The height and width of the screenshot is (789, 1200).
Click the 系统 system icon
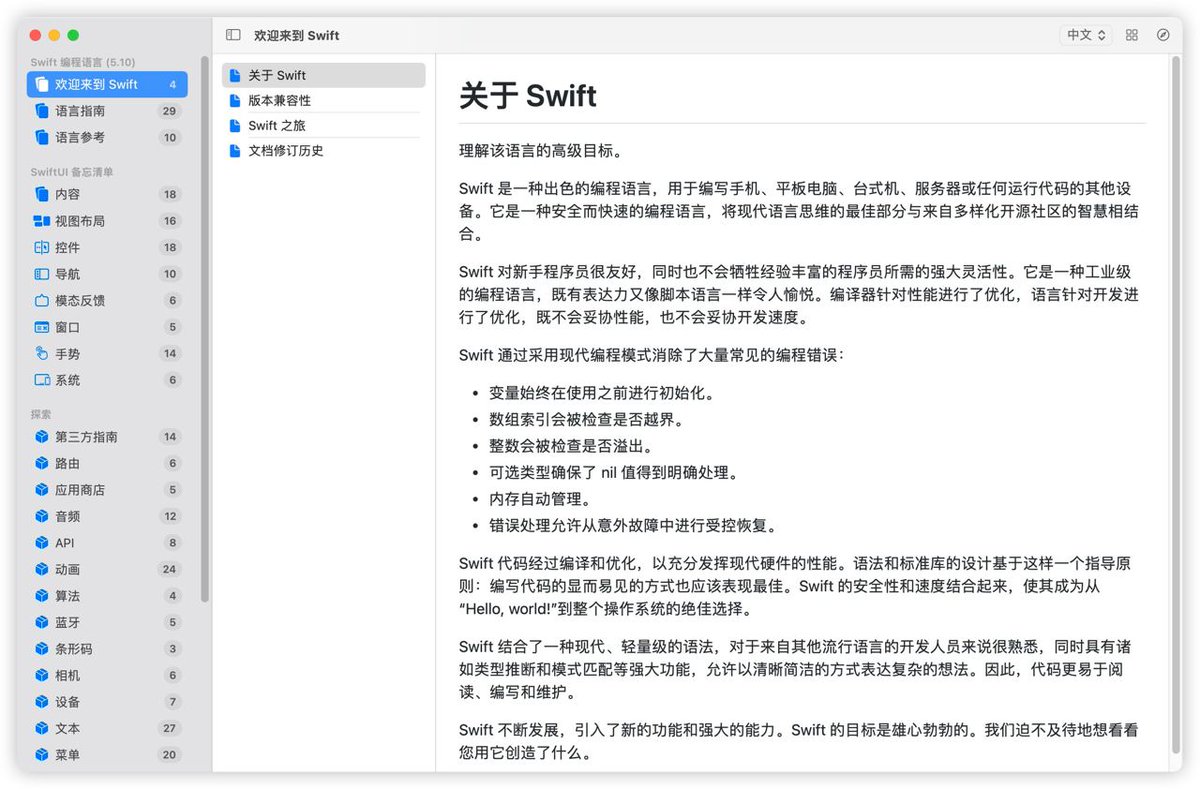point(41,380)
